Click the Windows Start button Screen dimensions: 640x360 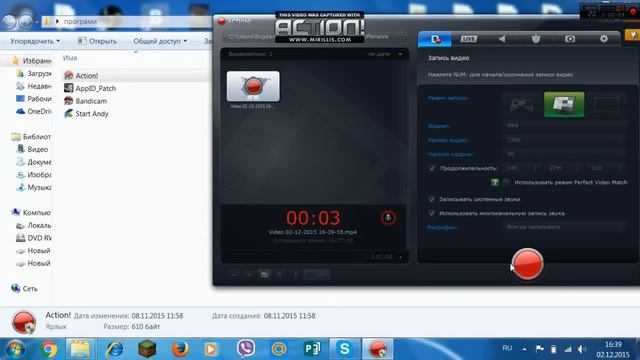coord(15,349)
